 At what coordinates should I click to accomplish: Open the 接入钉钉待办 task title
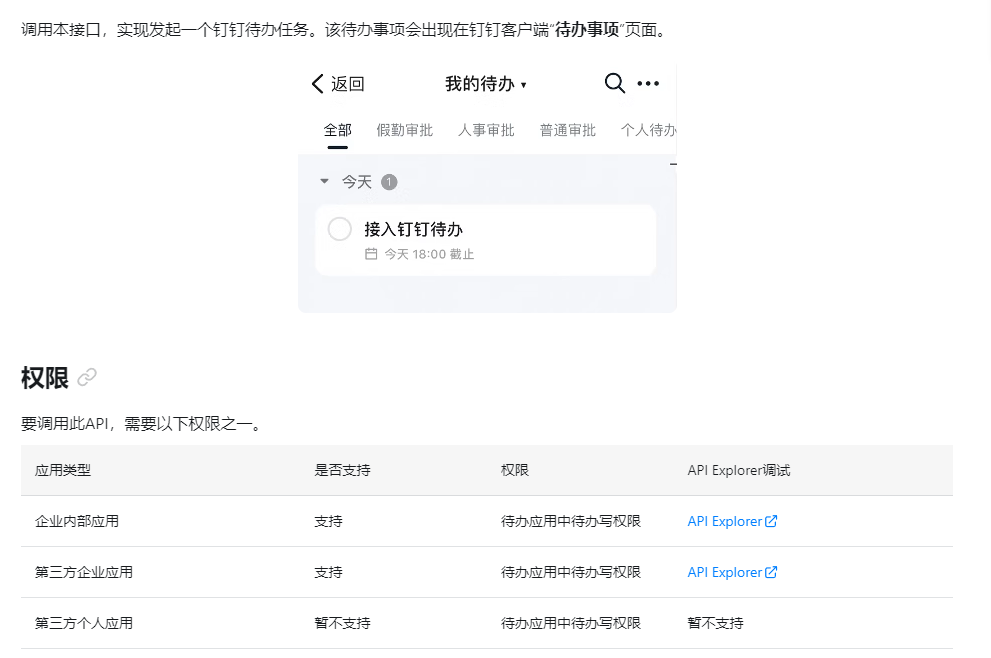(x=413, y=229)
